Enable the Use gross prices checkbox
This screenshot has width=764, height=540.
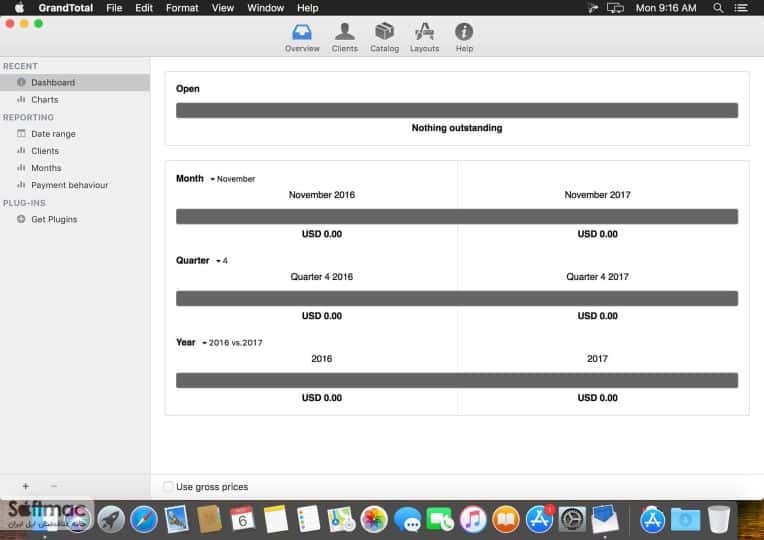(168, 486)
